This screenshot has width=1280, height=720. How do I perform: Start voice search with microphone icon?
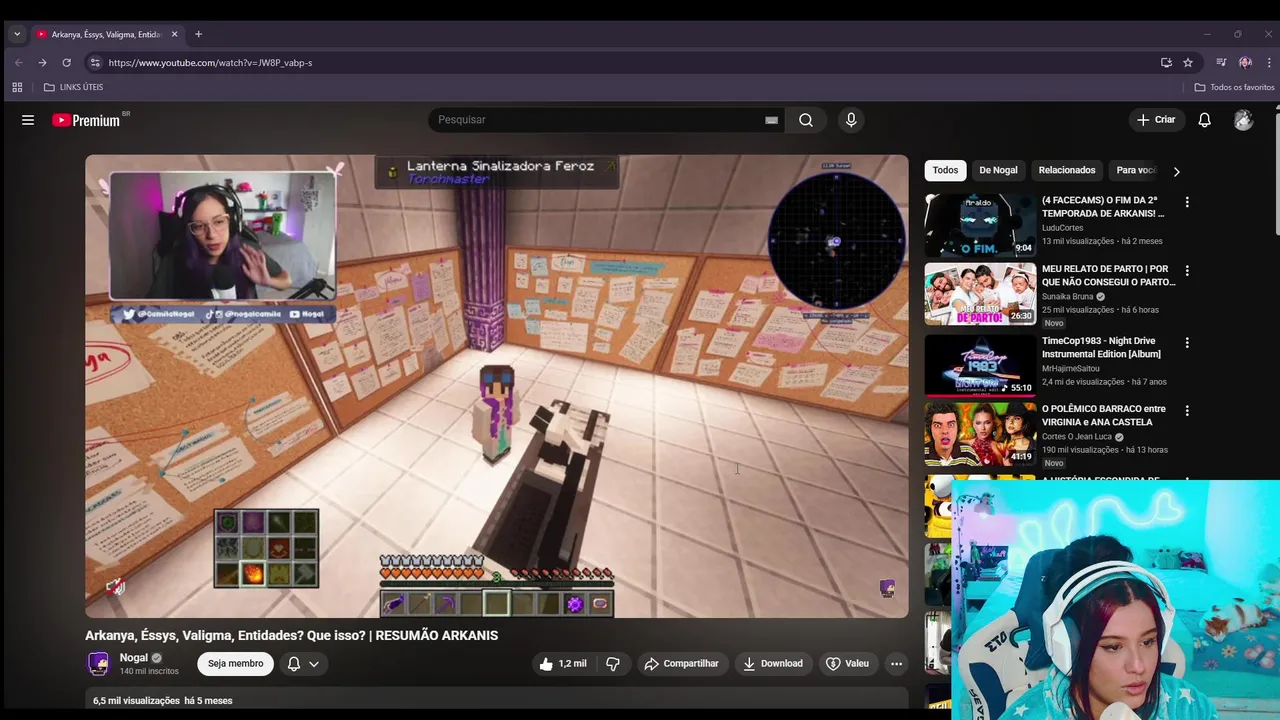851,120
